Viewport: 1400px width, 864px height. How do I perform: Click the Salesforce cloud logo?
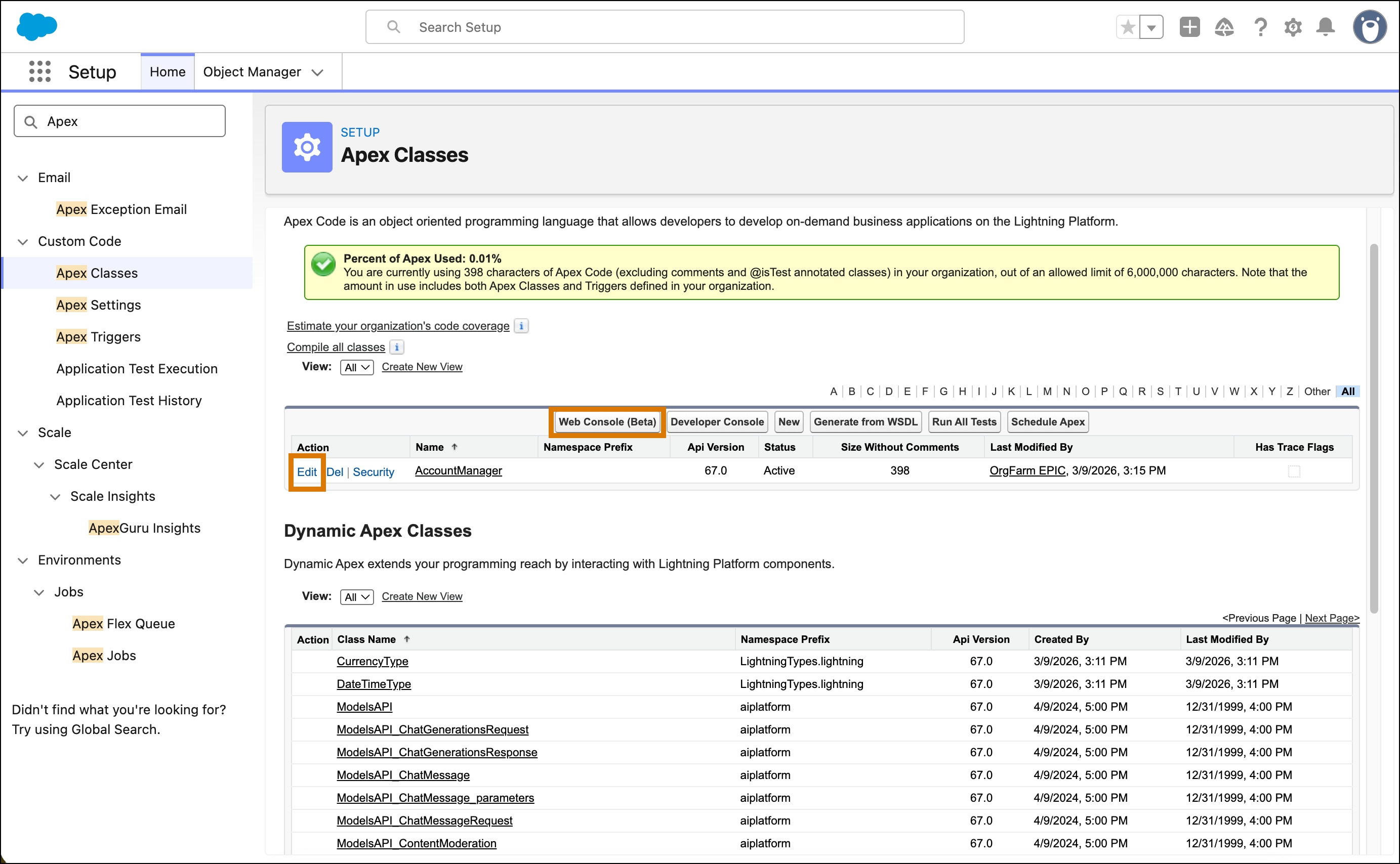click(x=36, y=27)
